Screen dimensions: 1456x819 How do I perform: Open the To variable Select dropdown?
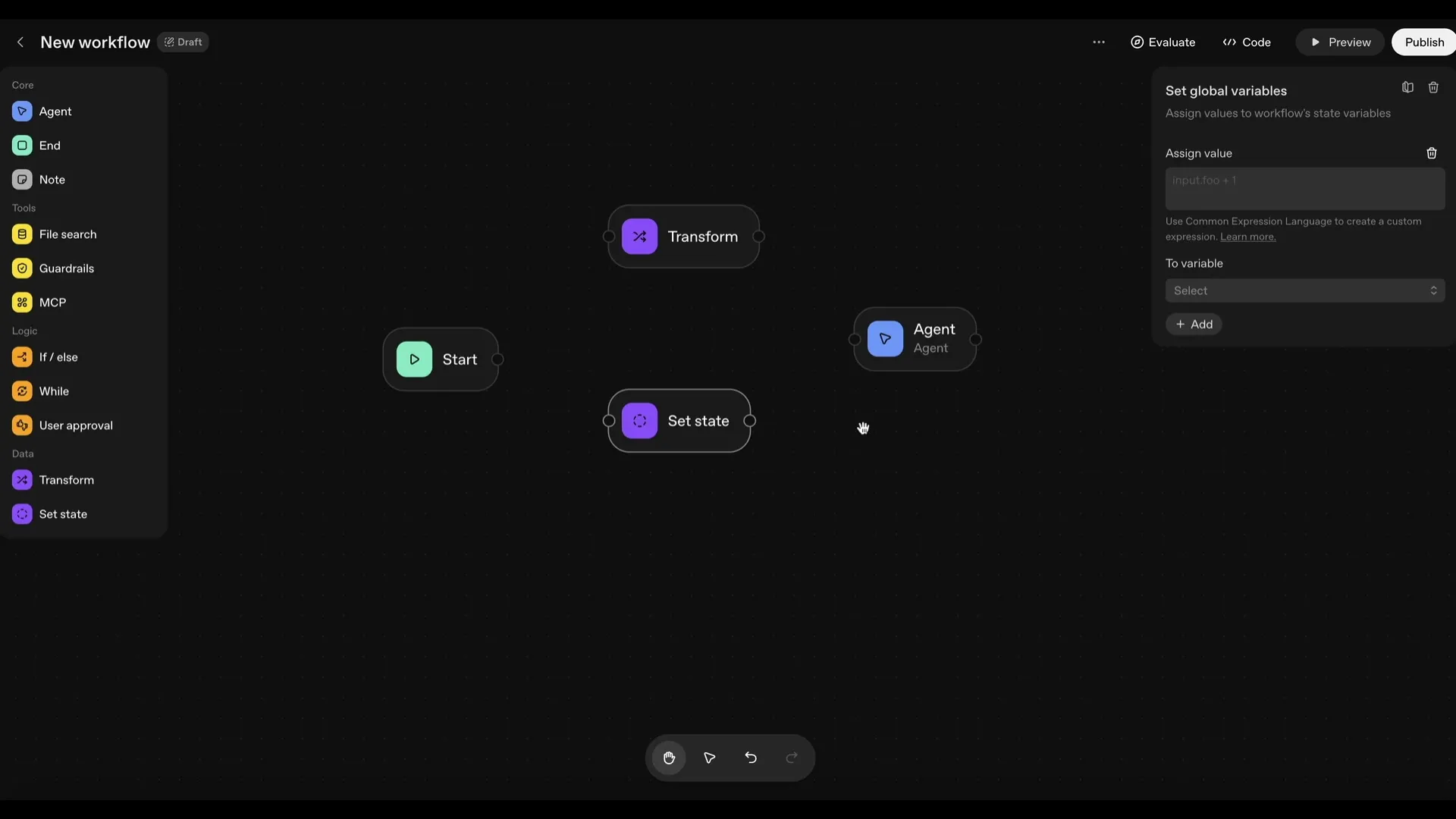coord(1304,290)
